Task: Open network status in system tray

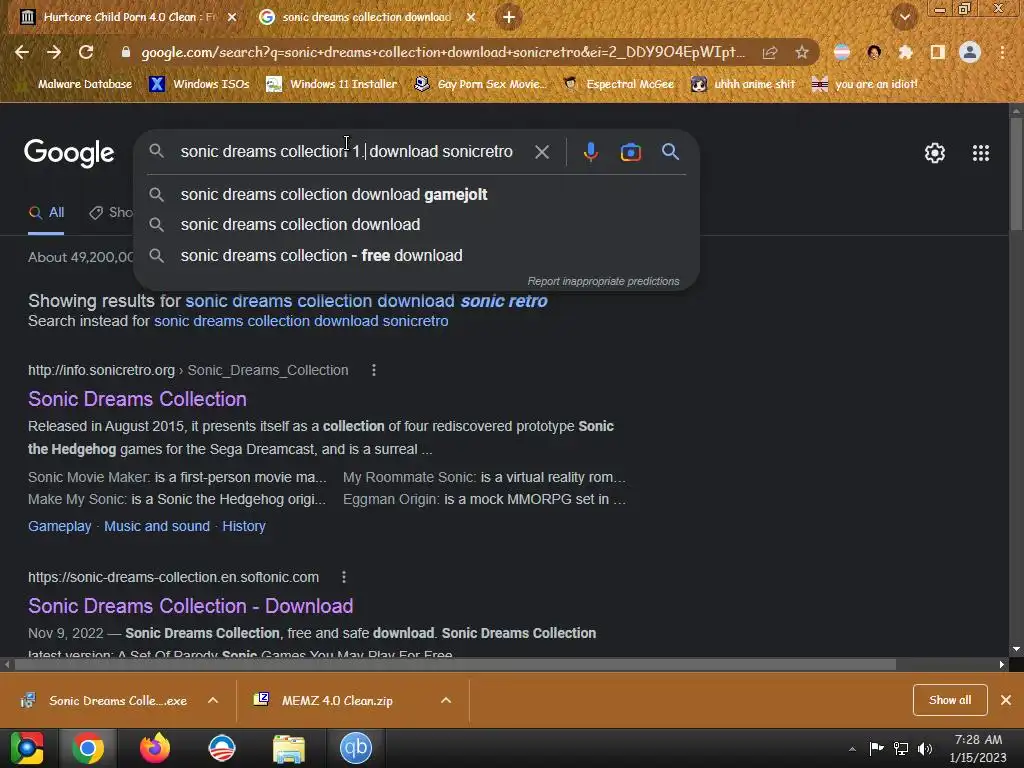Action: point(901,748)
